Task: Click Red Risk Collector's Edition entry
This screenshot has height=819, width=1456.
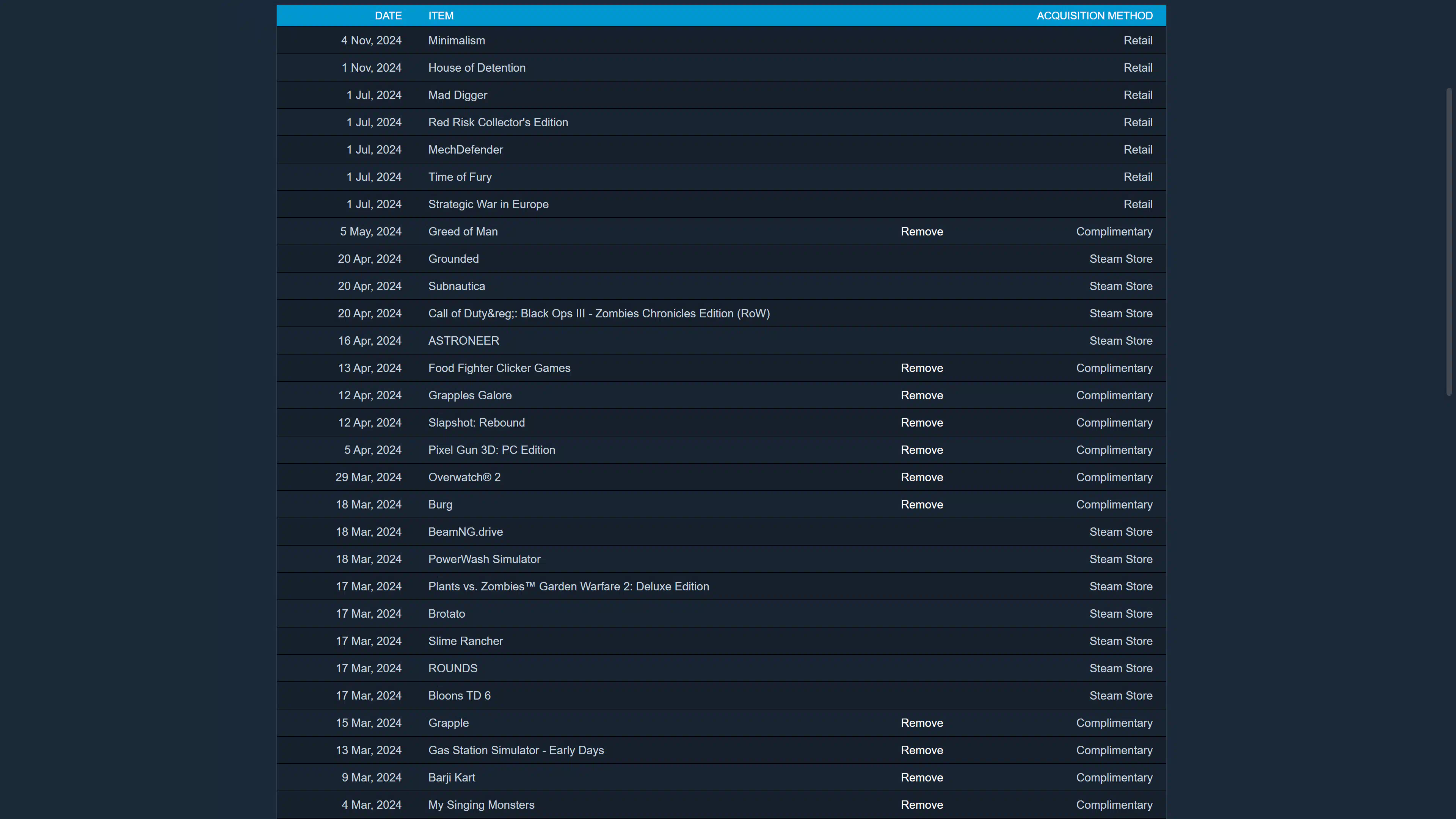Action: tap(498, 122)
